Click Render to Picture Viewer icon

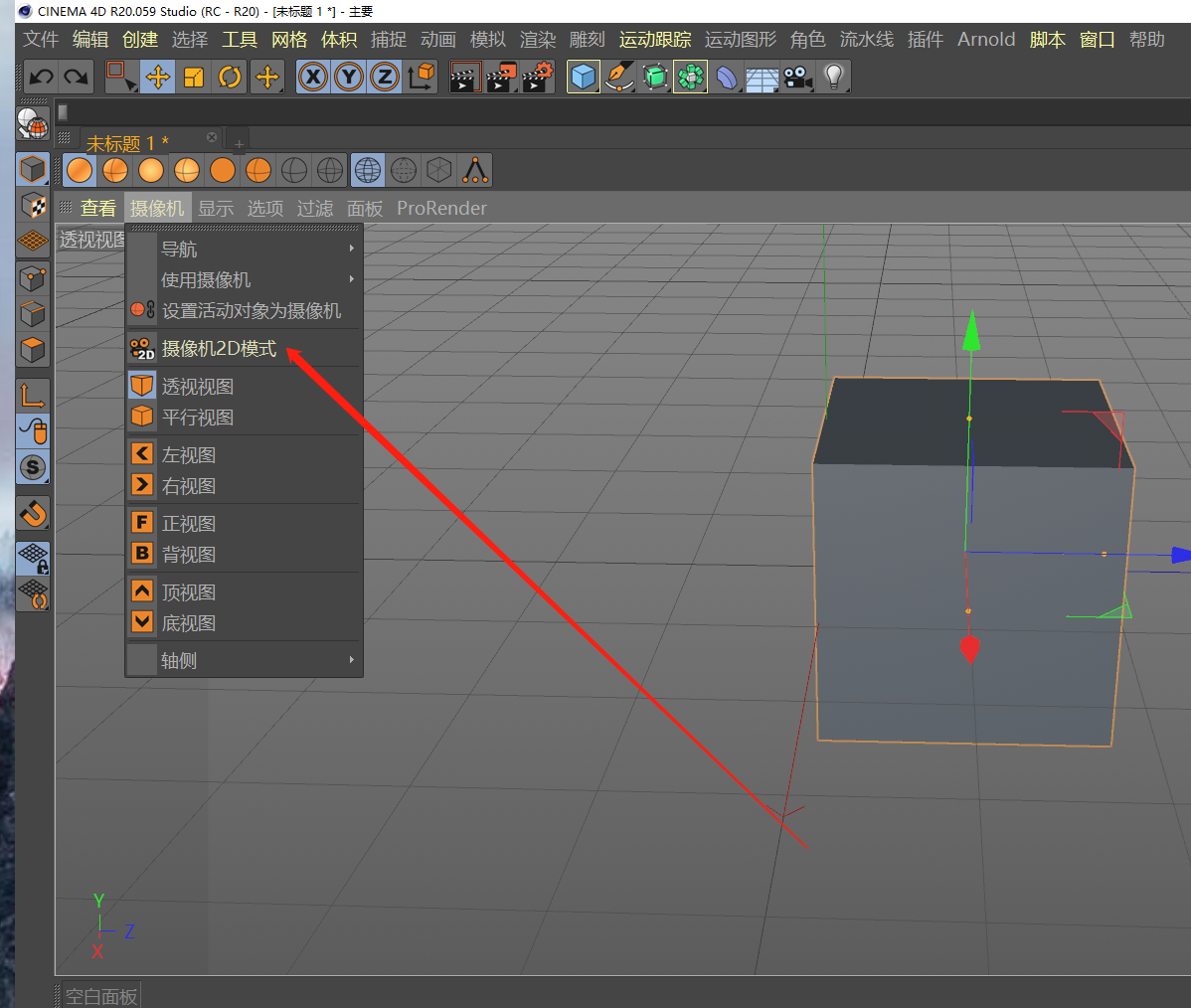point(501,77)
